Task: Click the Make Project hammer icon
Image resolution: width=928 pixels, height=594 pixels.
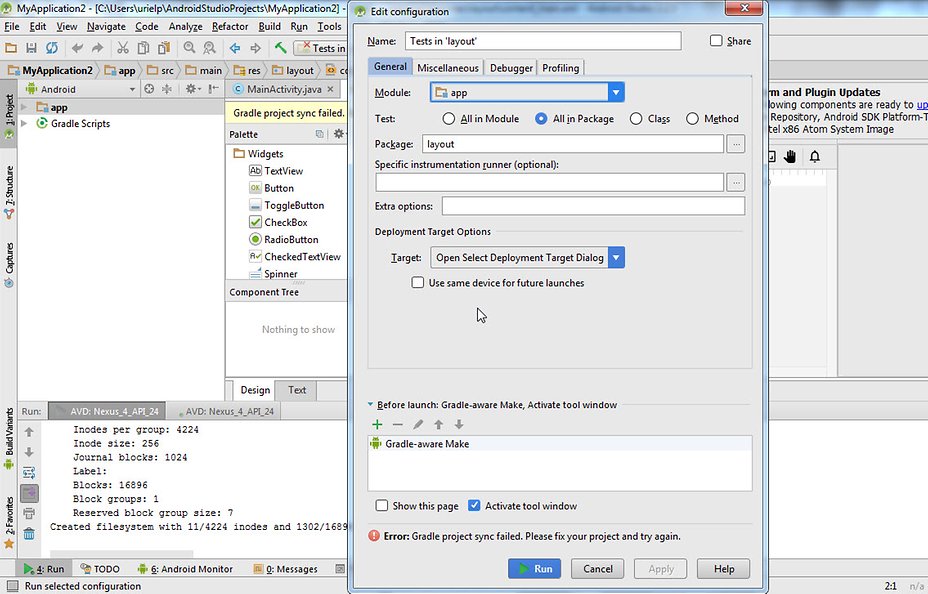Action: tap(281, 48)
